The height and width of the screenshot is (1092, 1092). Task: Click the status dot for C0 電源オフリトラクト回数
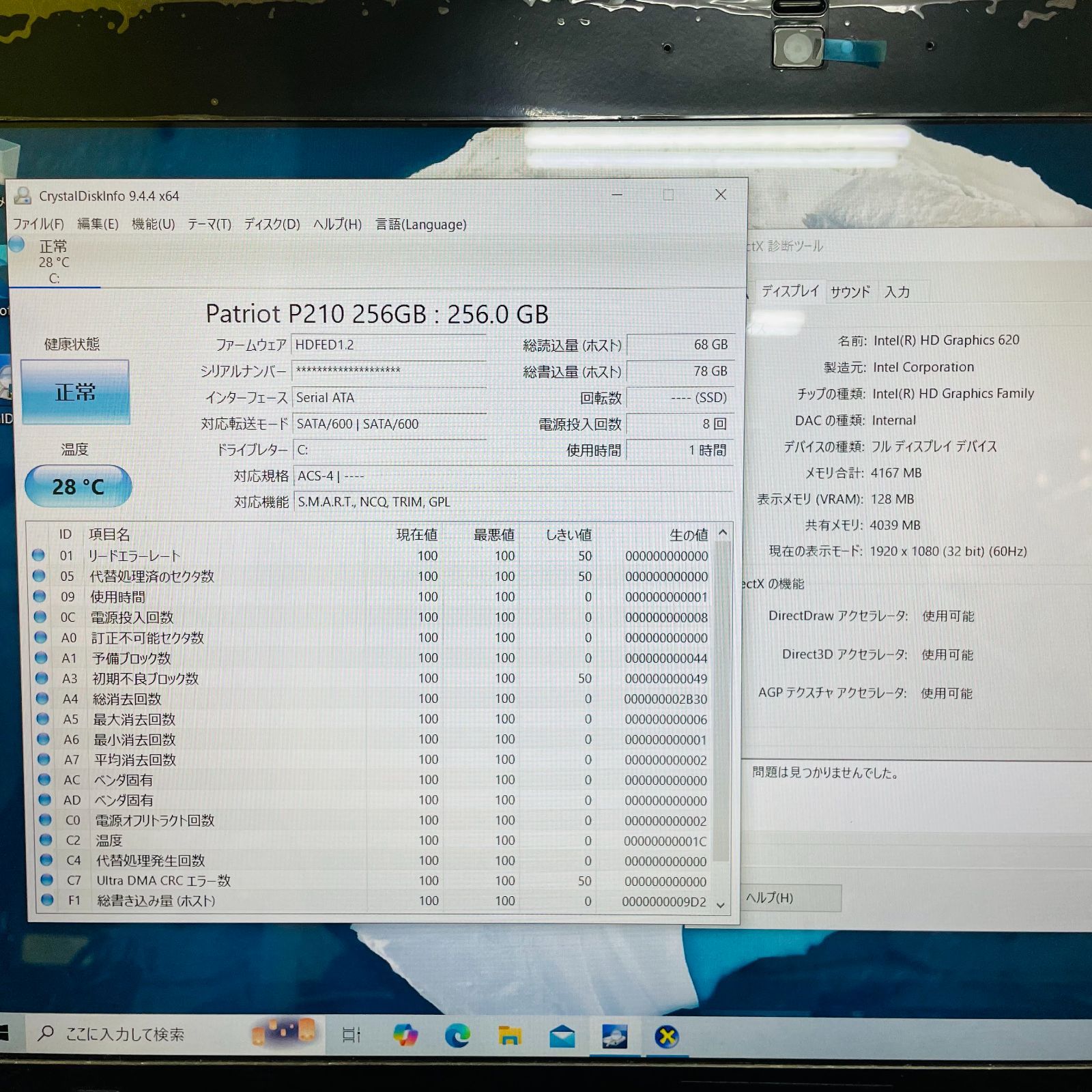pos(46,820)
